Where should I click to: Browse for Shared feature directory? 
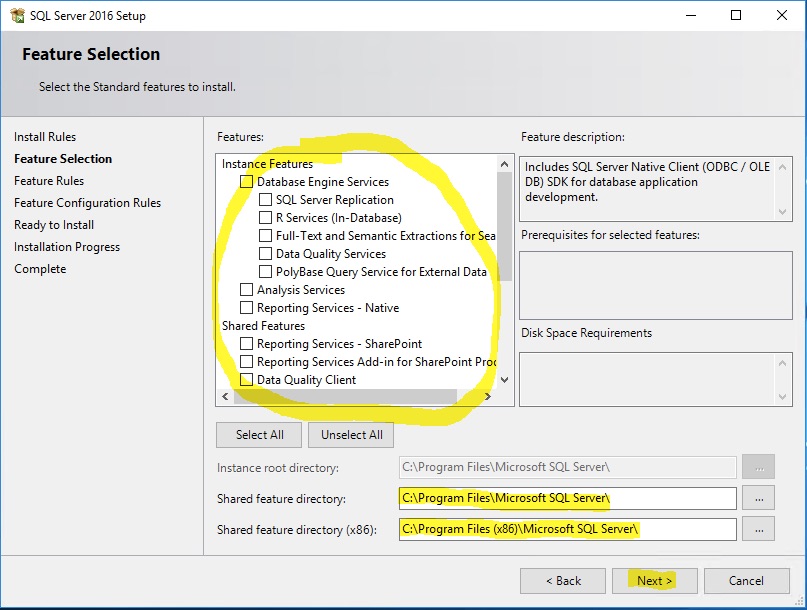click(759, 498)
